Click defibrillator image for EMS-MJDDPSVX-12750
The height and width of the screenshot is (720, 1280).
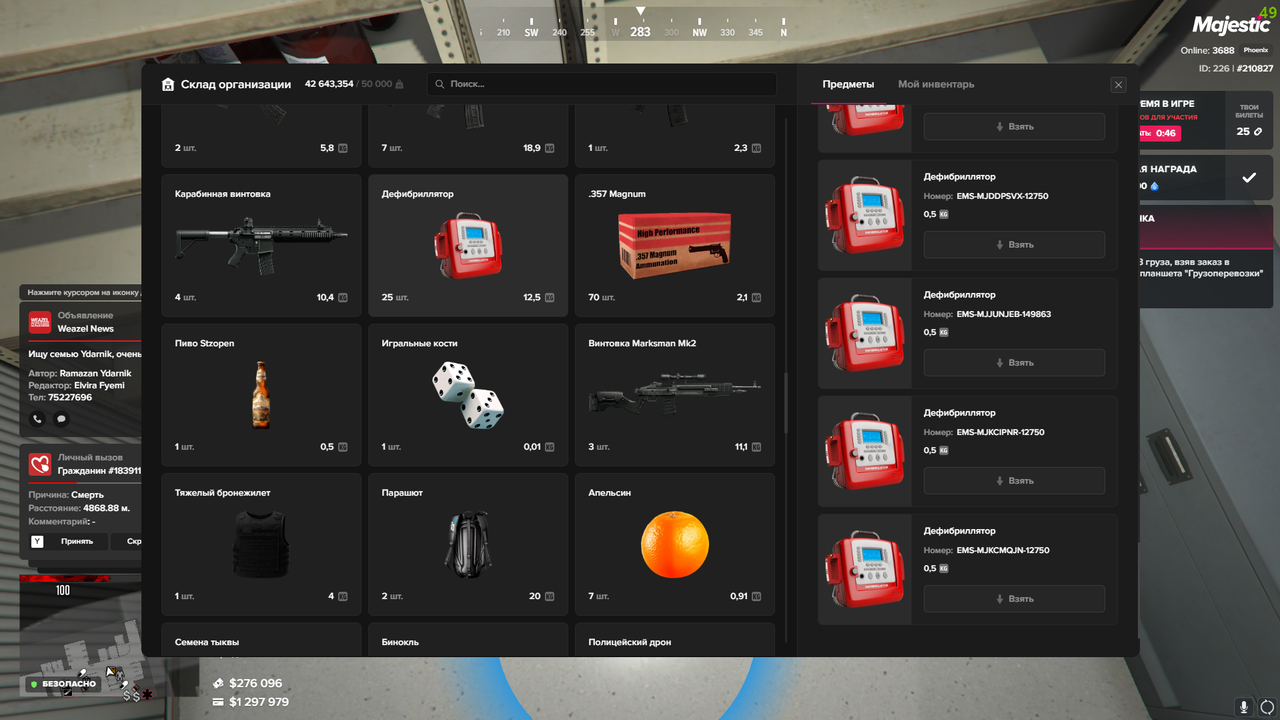pos(864,215)
